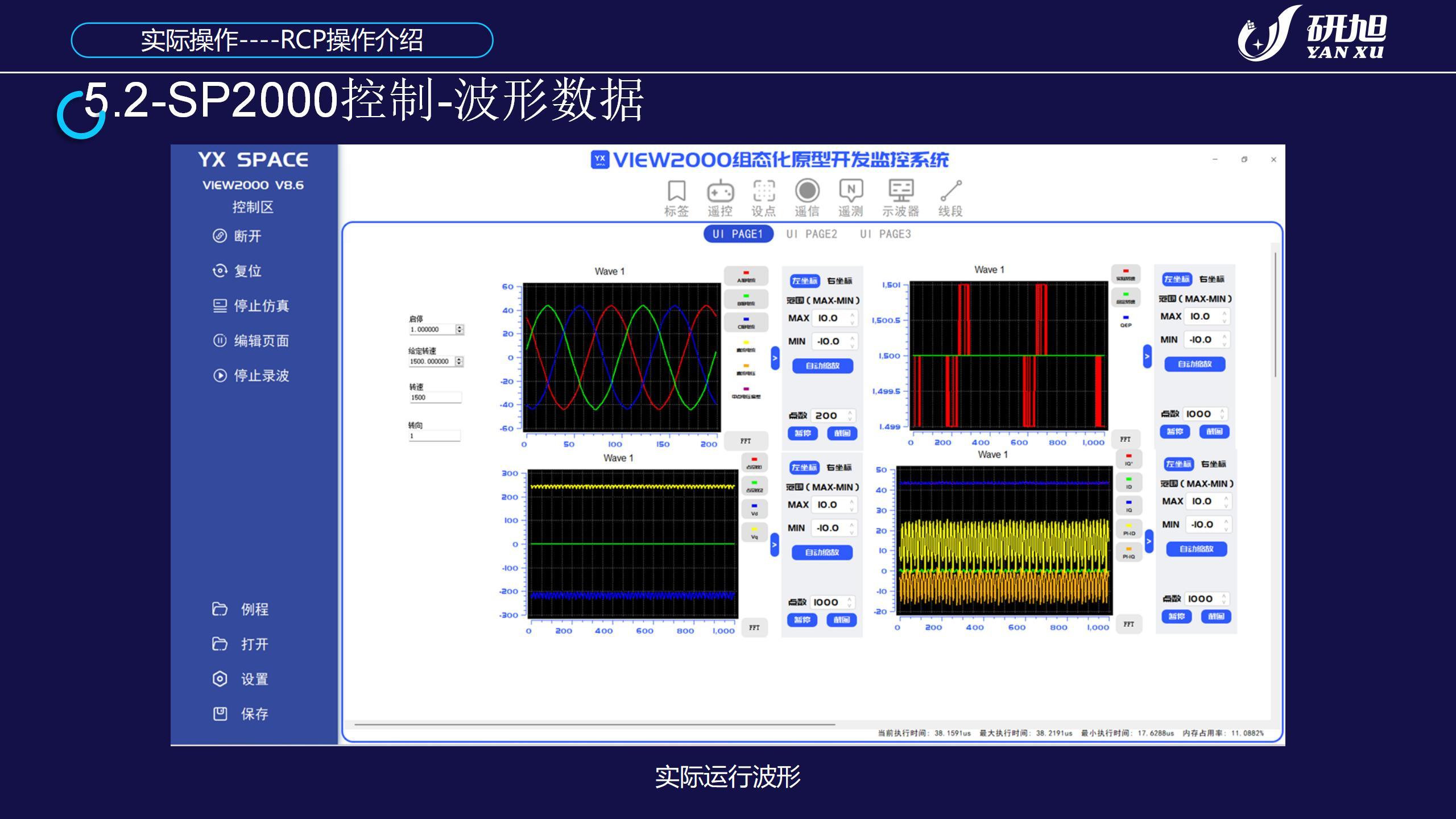
Task: Collapse top-left scope settings panel arrow
Action: pyautogui.click(x=775, y=358)
